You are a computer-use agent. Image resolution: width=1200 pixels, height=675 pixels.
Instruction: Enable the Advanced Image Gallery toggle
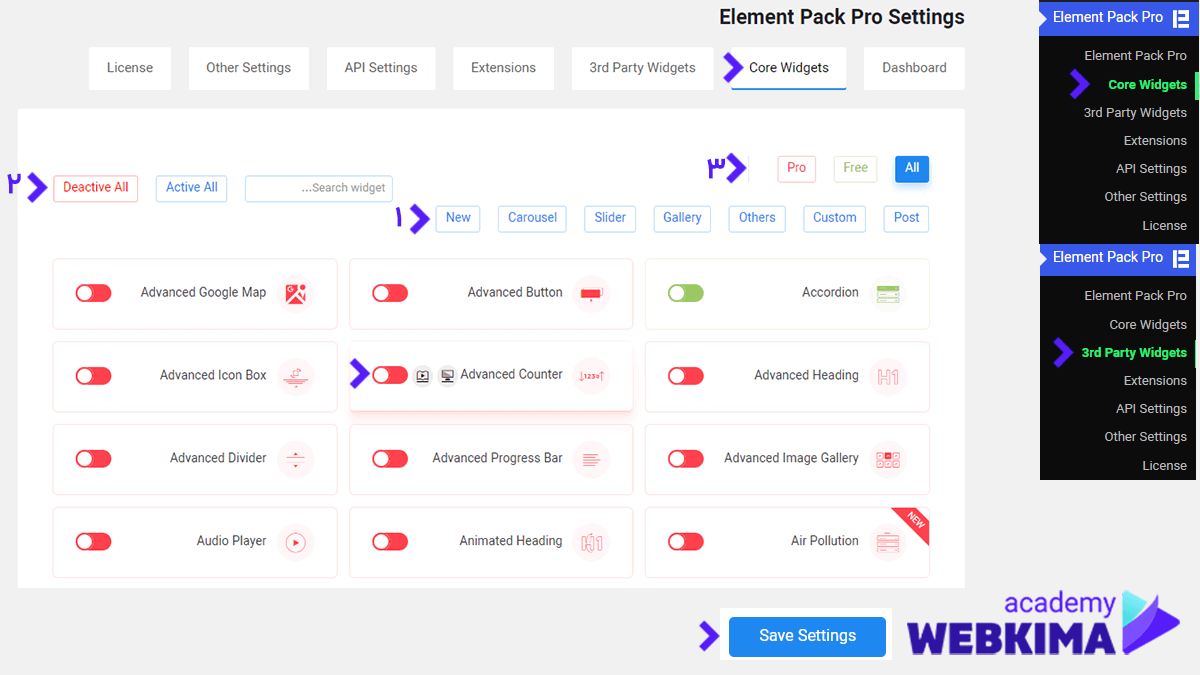(686, 459)
